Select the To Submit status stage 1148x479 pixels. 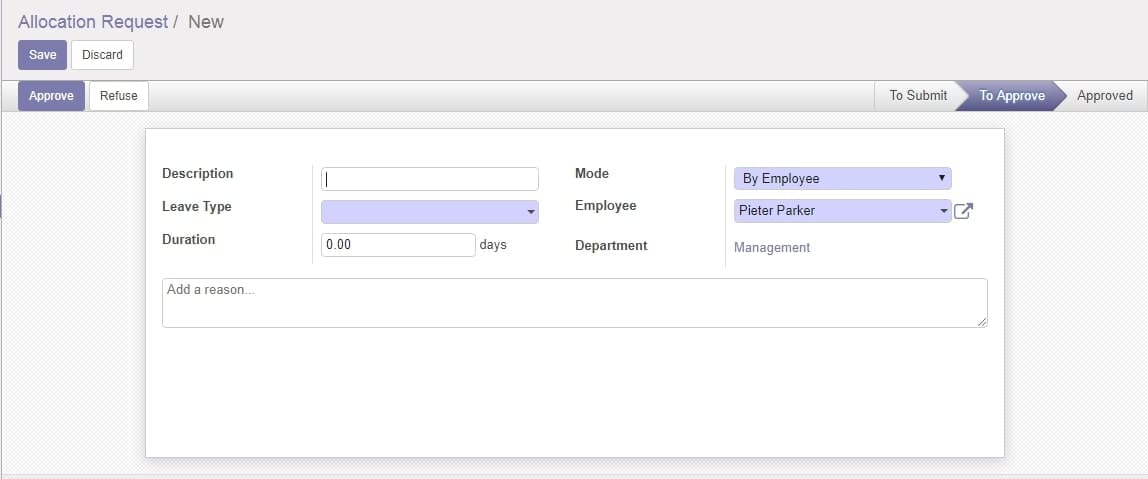918,96
